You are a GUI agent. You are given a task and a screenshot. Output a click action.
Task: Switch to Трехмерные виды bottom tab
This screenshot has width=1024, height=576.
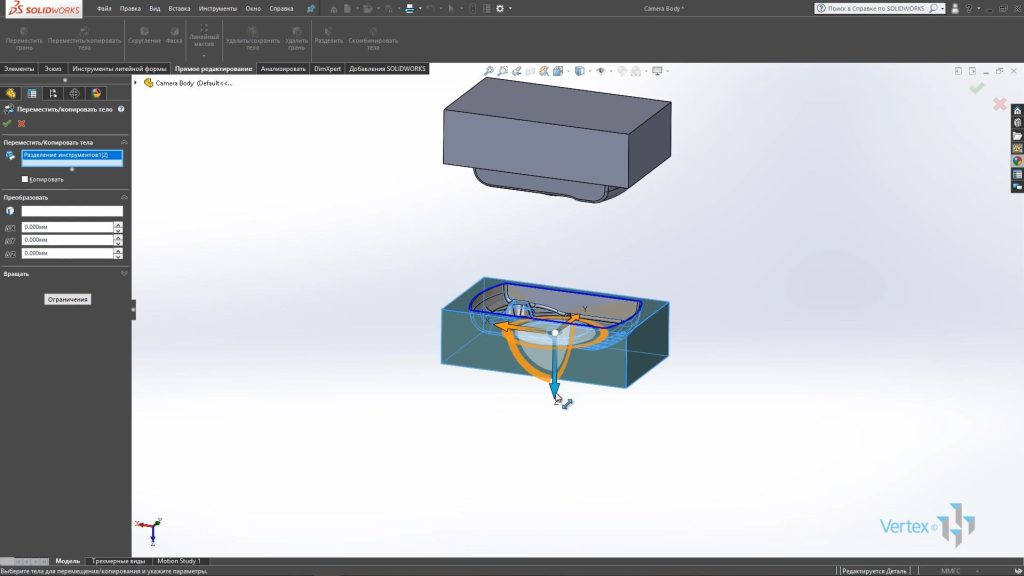click(118, 561)
